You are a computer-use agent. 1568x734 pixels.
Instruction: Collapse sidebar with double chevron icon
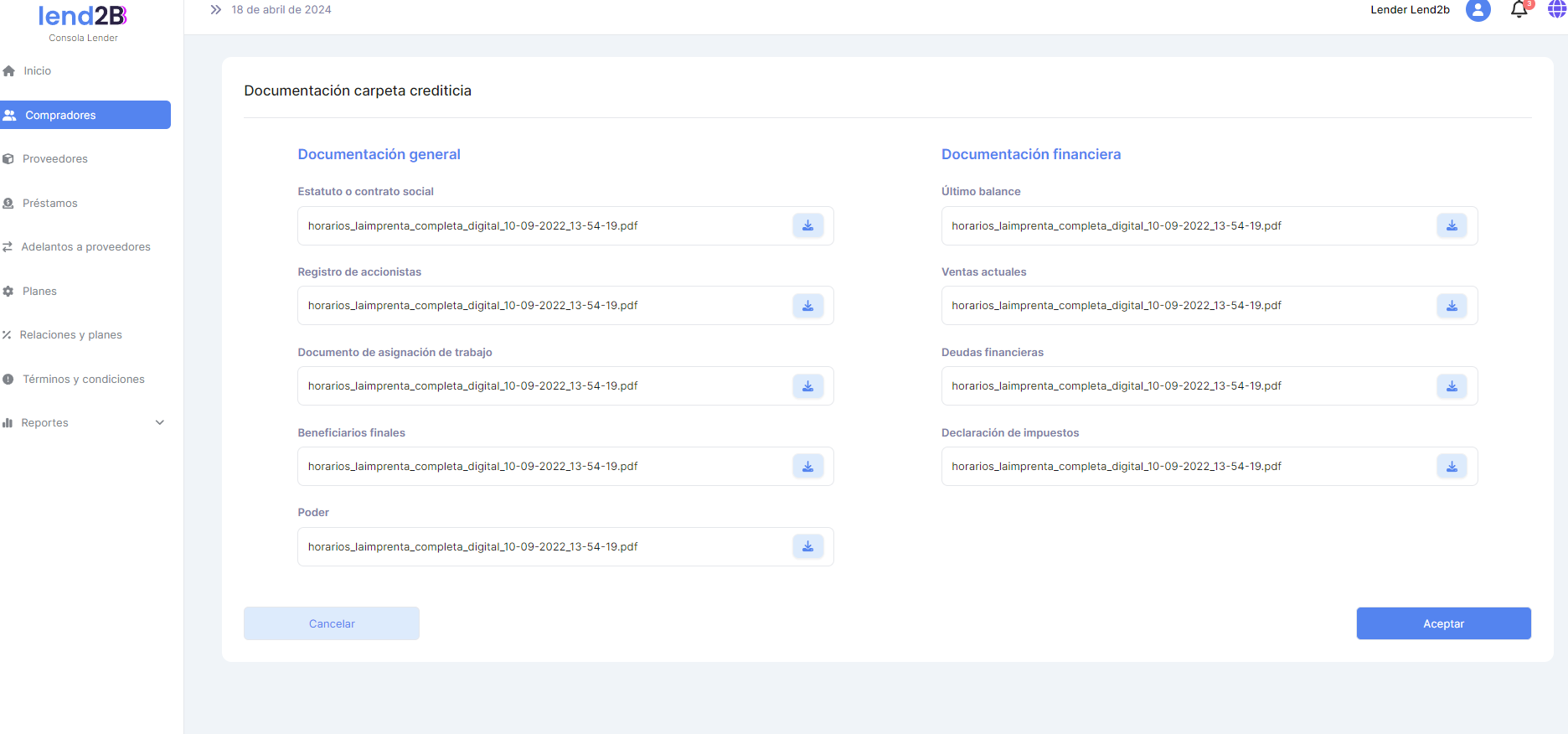click(216, 10)
